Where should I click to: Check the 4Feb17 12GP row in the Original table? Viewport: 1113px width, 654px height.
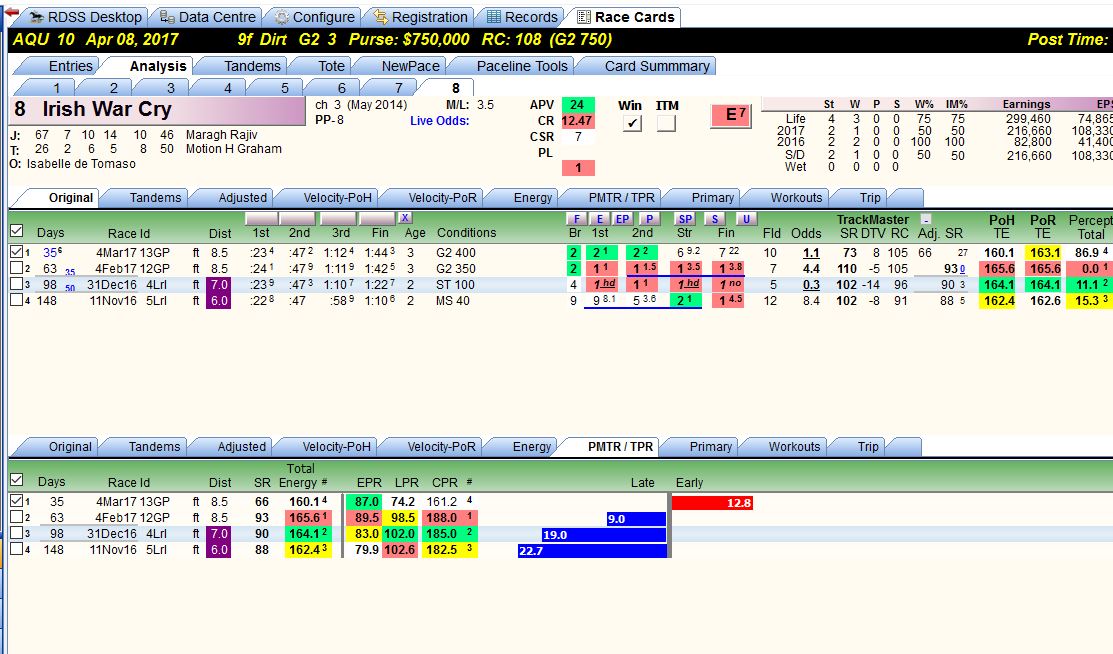(x=16, y=268)
